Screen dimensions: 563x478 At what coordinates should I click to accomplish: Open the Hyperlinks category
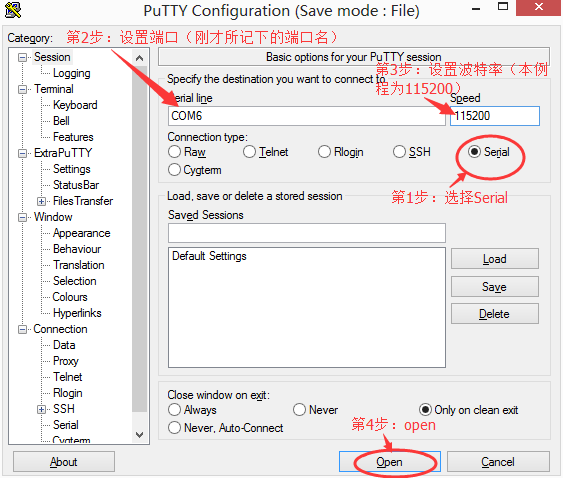tap(77, 313)
